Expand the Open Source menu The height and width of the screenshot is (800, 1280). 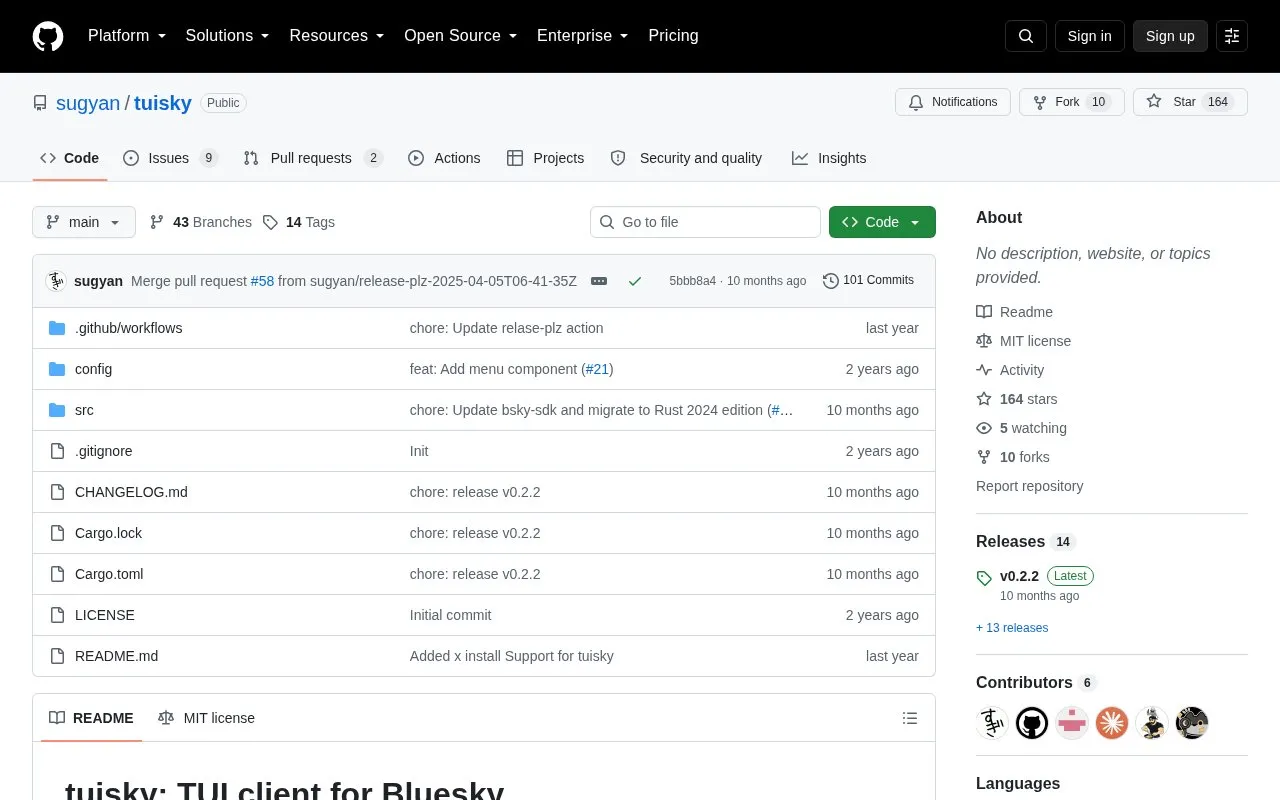pos(461,36)
